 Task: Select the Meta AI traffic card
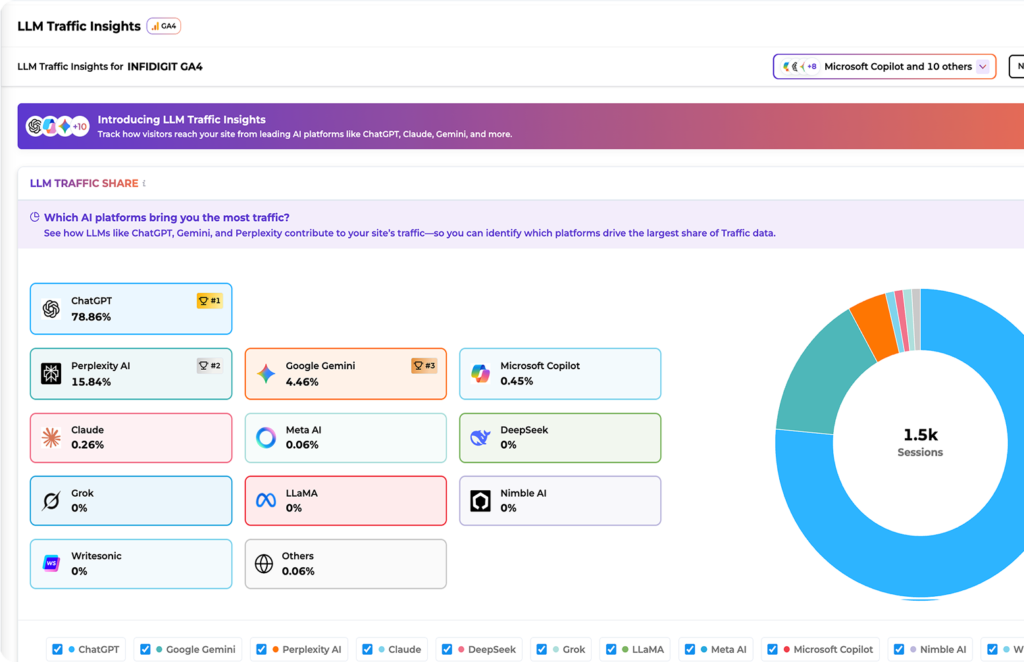coord(345,437)
